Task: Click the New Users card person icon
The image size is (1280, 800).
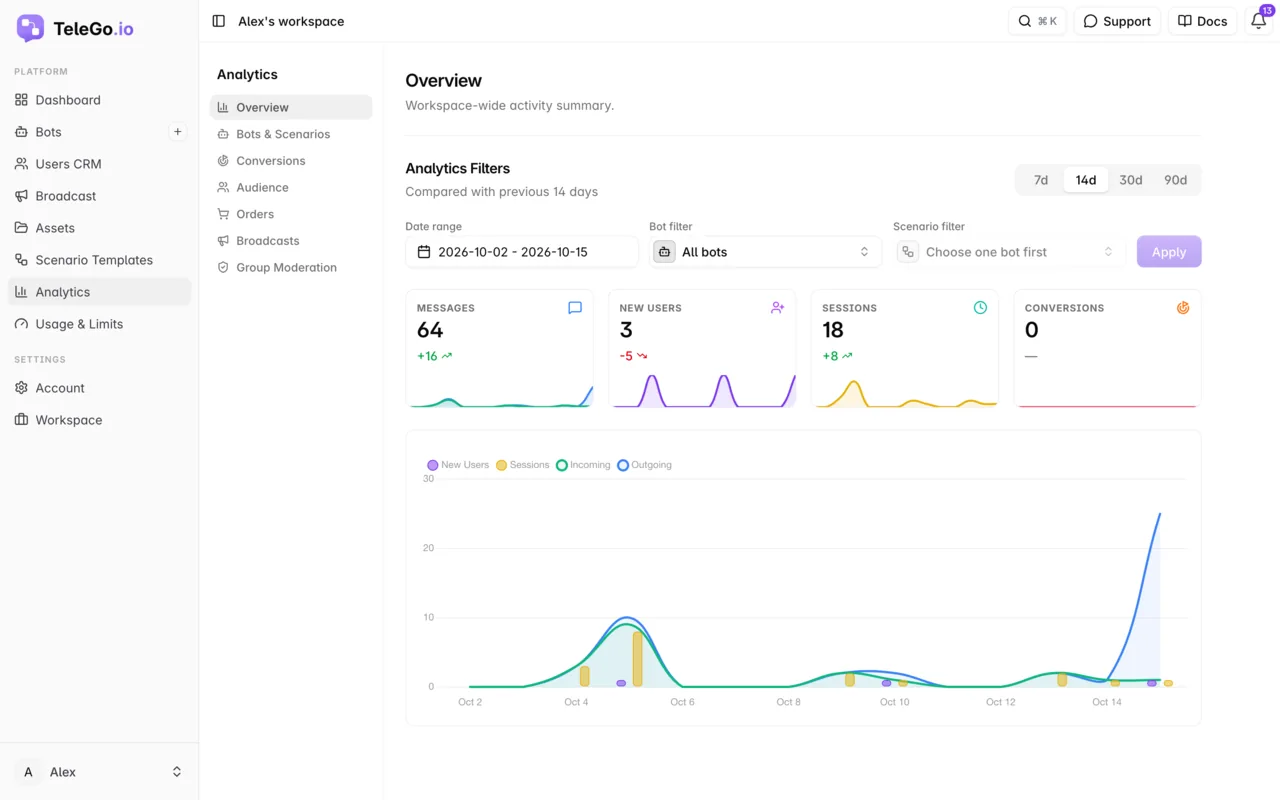Action: click(x=777, y=308)
